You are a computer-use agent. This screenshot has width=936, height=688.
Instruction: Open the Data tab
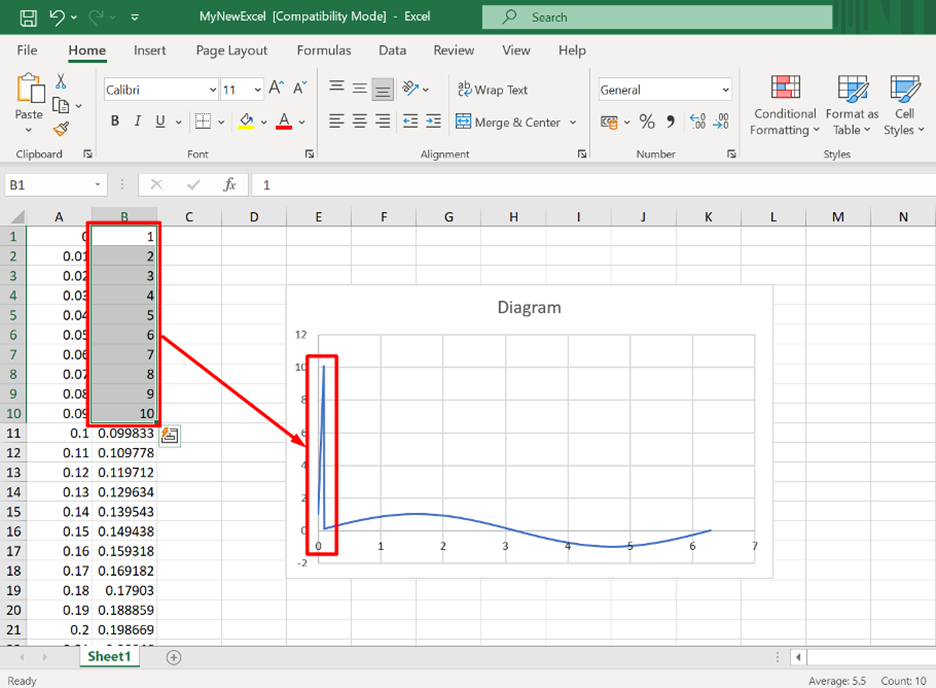click(392, 50)
